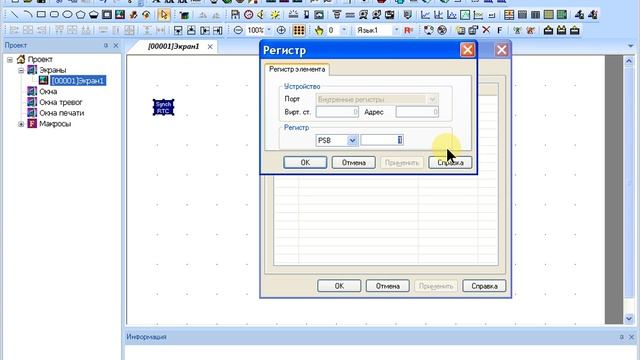The width and height of the screenshot is (640, 360).
Task: Click the register address input field next to PSB
Action: tap(382, 140)
